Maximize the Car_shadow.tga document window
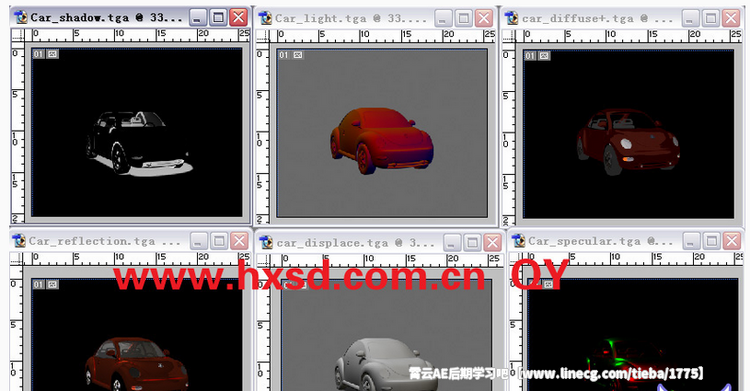The height and width of the screenshot is (391, 750). (x=218, y=18)
